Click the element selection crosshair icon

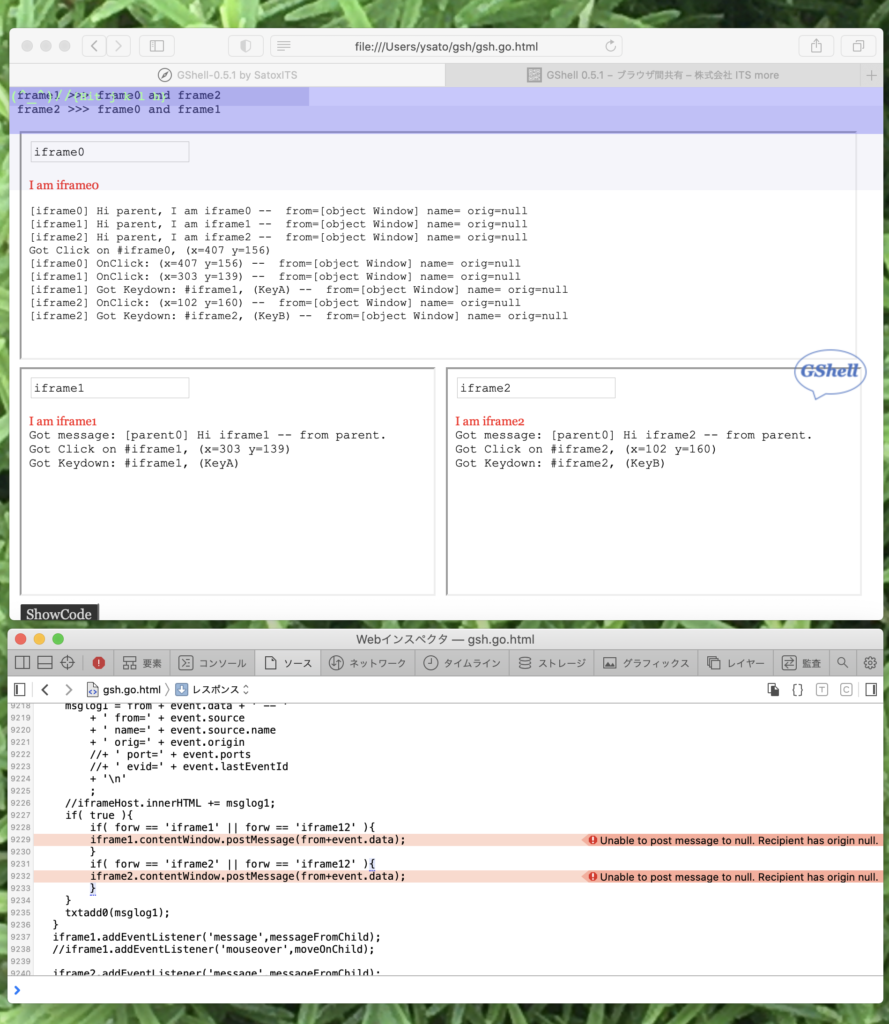point(68,663)
